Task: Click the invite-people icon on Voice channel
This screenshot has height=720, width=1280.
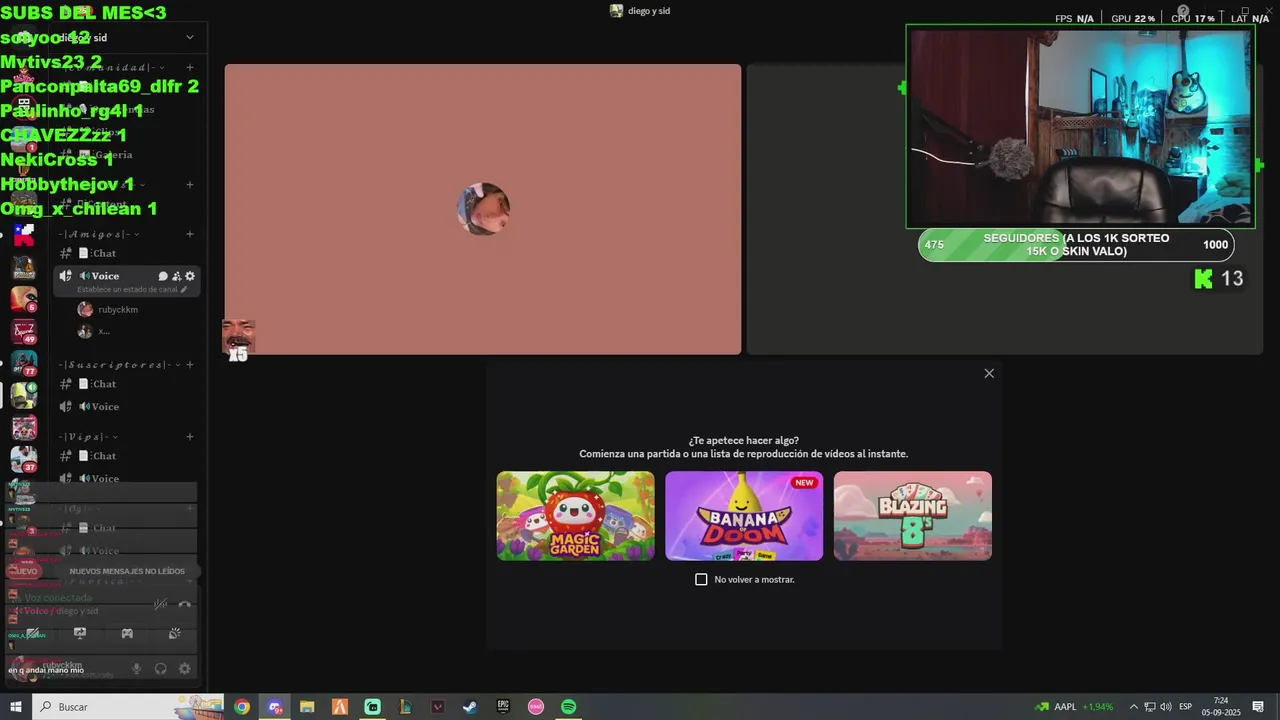Action: click(x=176, y=276)
